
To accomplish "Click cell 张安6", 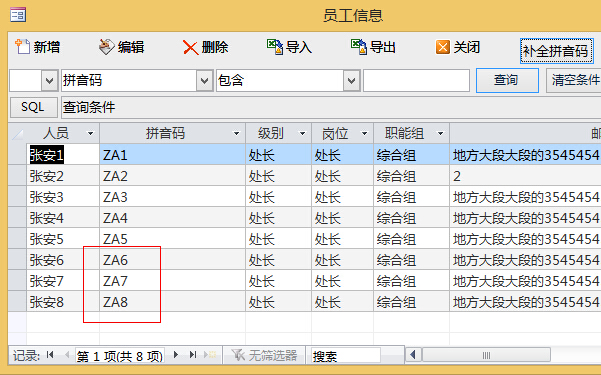I will coord(63,260).
